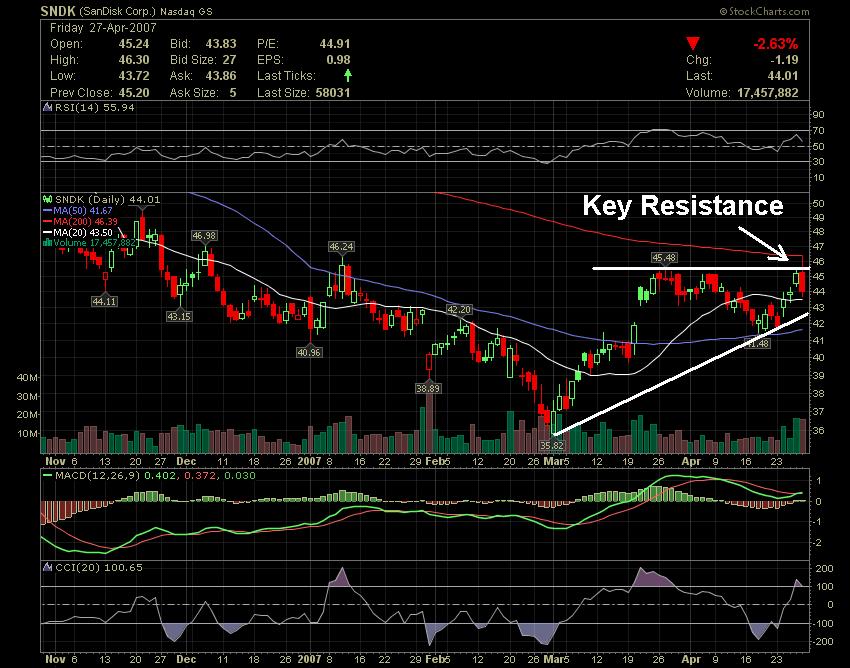
Task: Click the Bid value 43.83
Action: click(221, 44)
